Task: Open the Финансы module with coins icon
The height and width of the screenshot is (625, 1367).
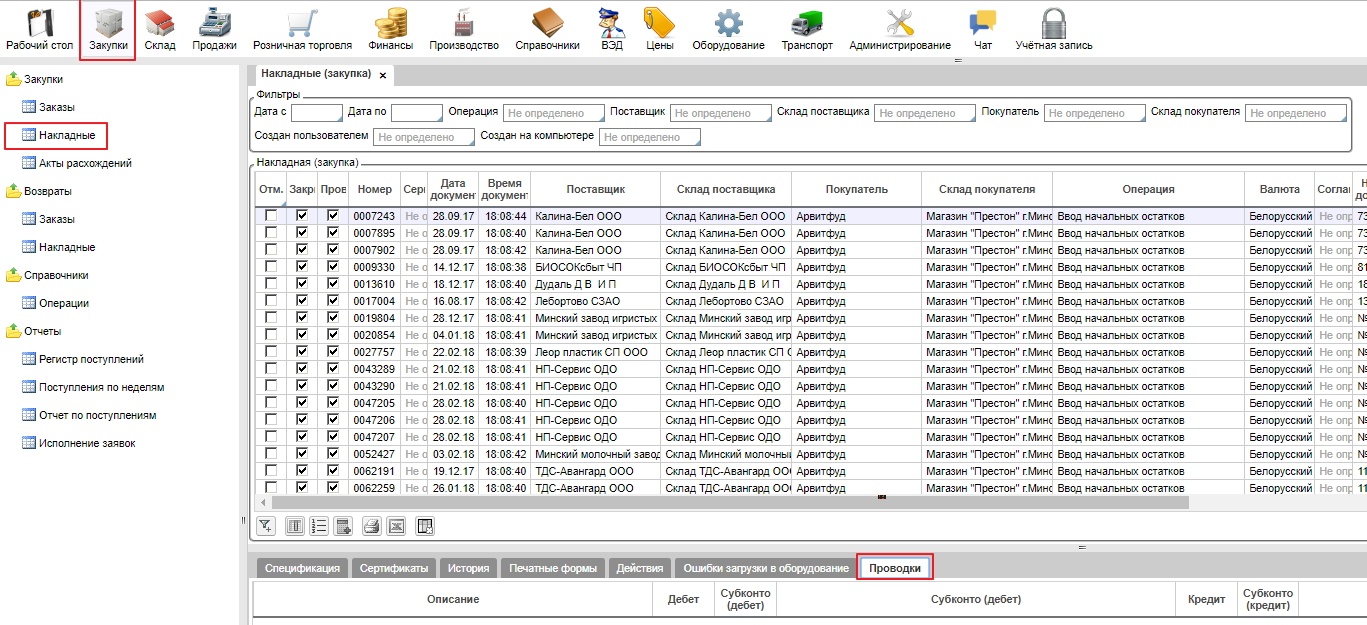Action: coord(389,30)
